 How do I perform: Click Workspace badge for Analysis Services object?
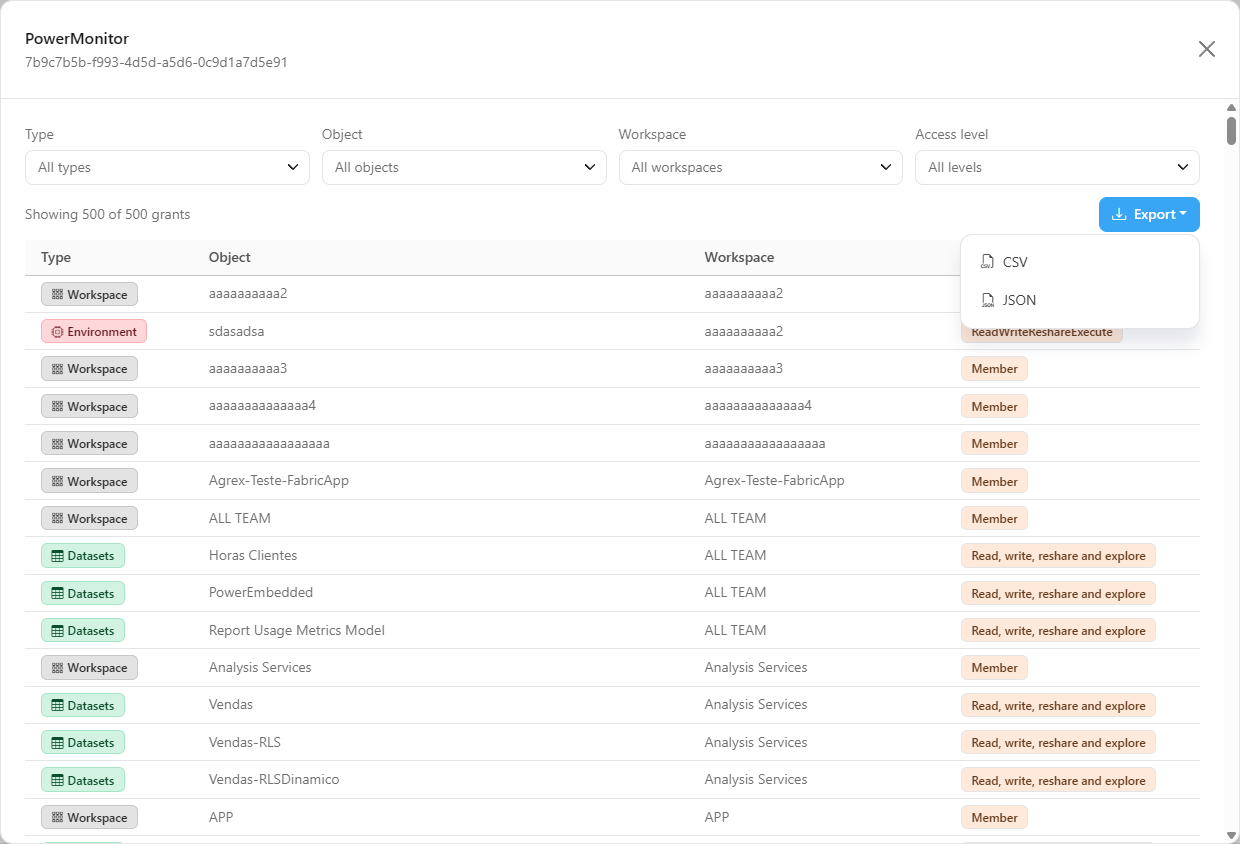89,667
